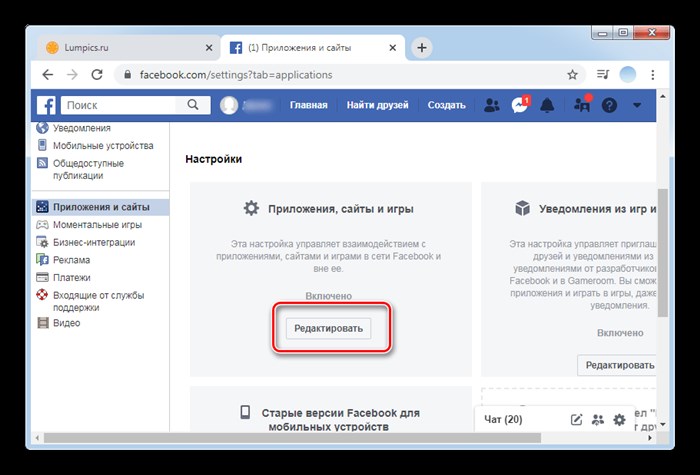Click Редактировать under Приложения, сайты и игры
This screenshot has width=700, height=475.
[x=328, y=328]
